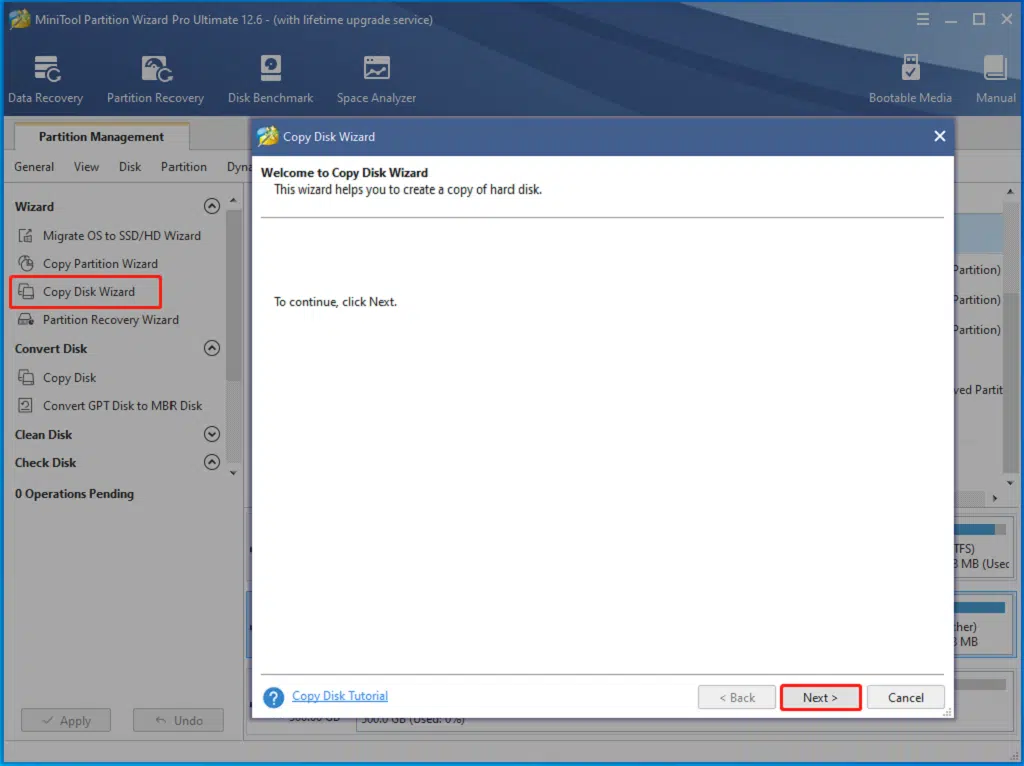Screen dimensions: 1024x766
Task: Create Bootable Media
Action: point(910,80)
